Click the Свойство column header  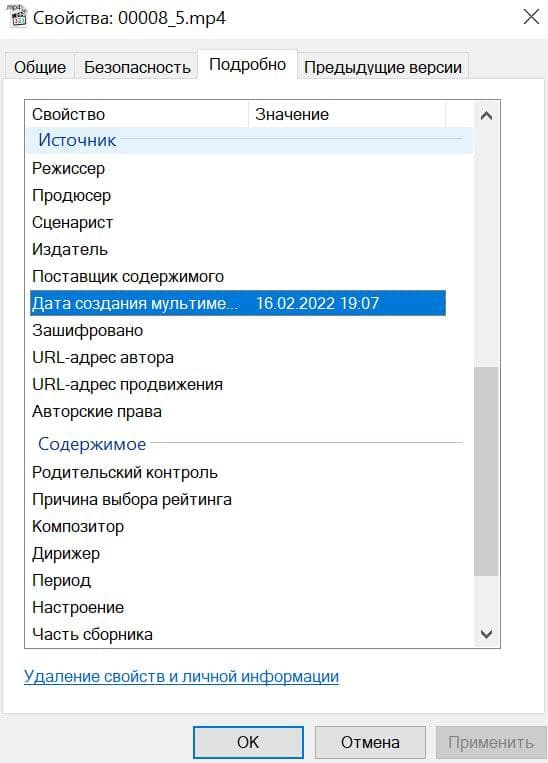137,114
